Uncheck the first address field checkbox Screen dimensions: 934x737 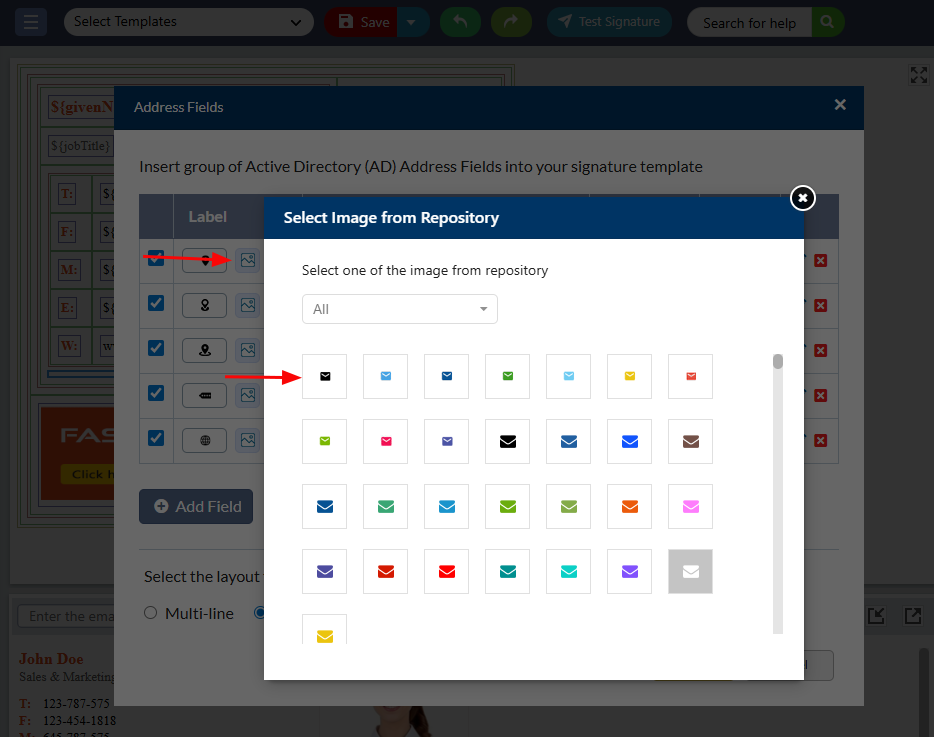(156, 258)
